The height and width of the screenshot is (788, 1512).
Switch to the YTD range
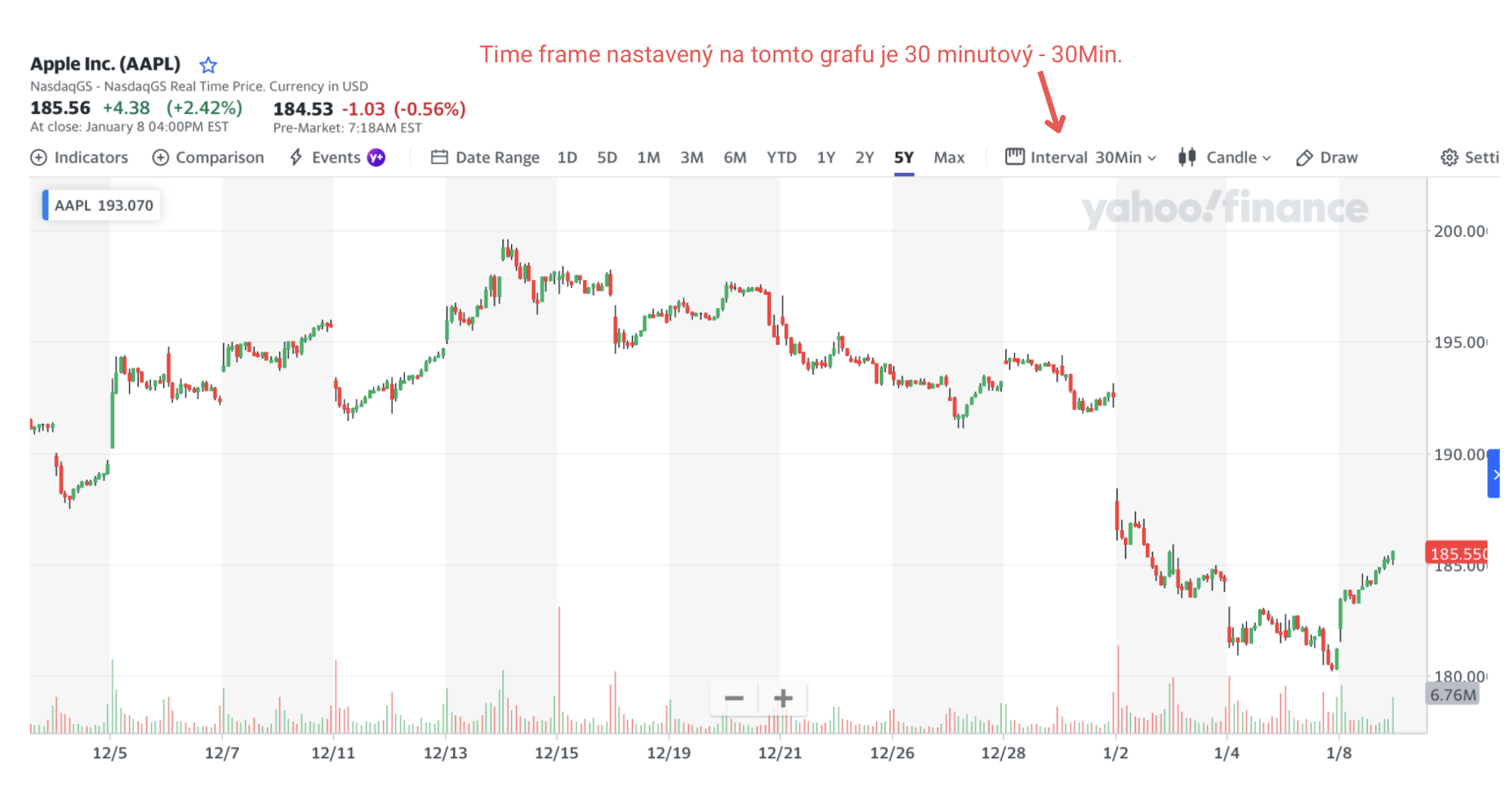[x=781, y=158]
